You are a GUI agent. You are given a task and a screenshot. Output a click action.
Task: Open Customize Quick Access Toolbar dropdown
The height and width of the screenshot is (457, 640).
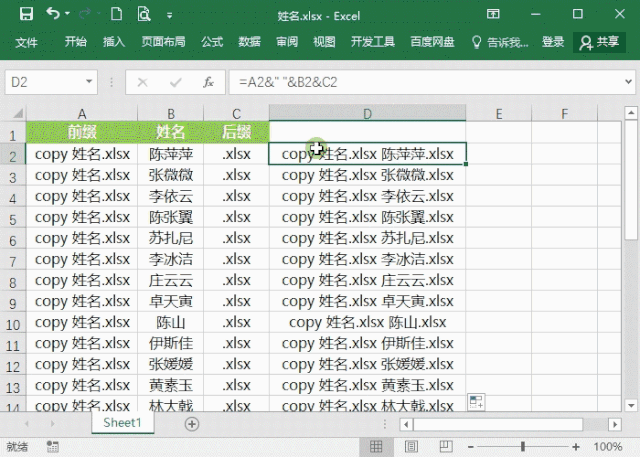point(169,16)
